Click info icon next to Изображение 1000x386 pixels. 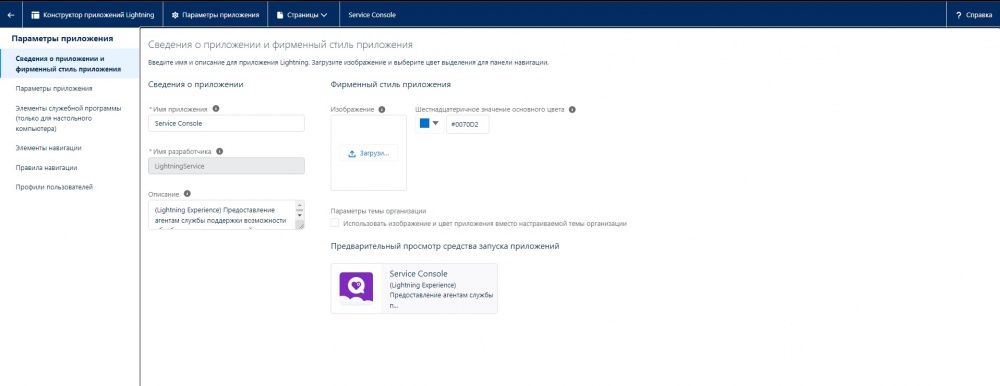381,110
